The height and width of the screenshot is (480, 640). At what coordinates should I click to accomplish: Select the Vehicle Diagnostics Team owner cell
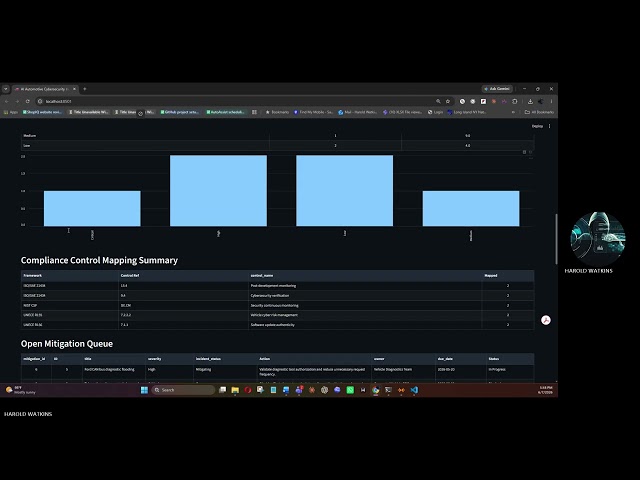(x=403, y=371)
